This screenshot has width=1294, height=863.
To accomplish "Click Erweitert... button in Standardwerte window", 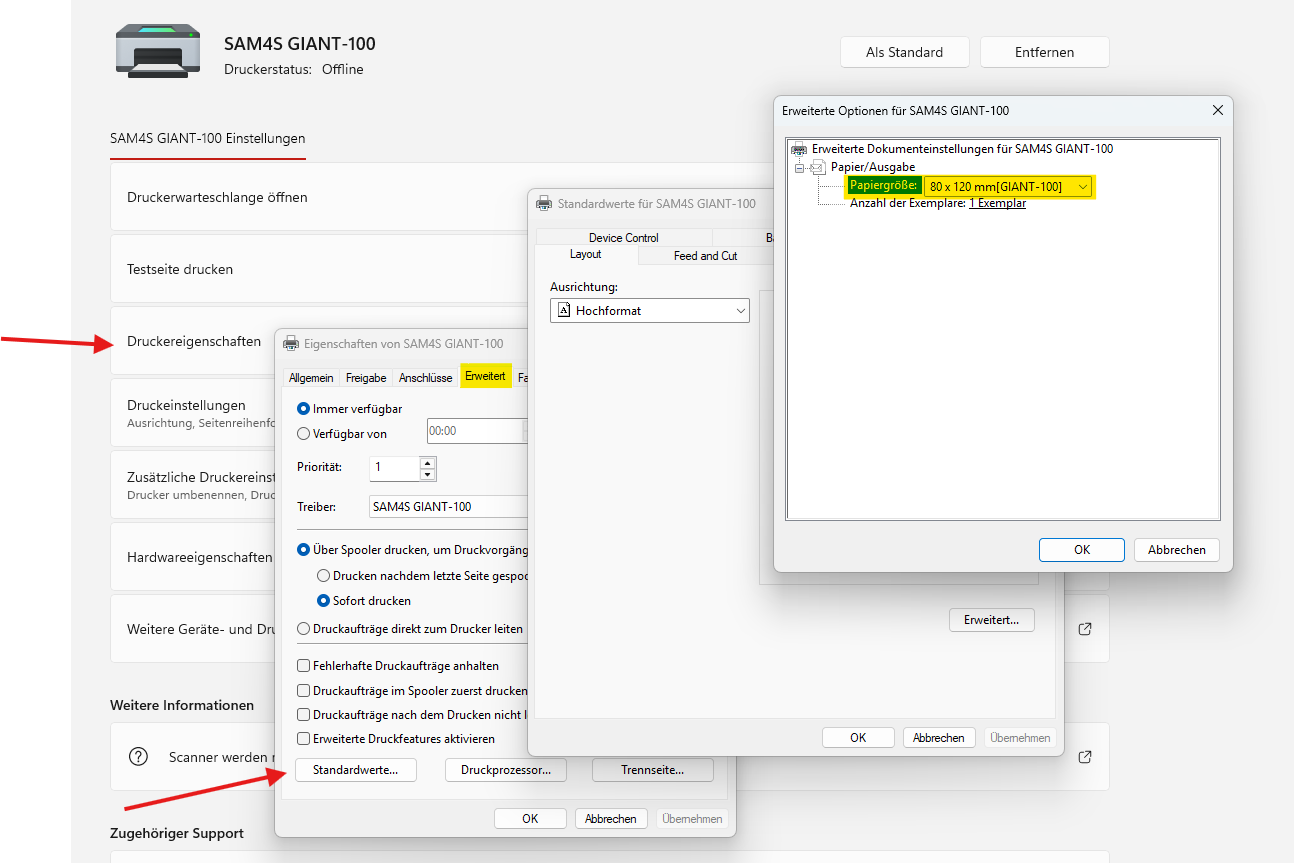I will click(991, 620).
